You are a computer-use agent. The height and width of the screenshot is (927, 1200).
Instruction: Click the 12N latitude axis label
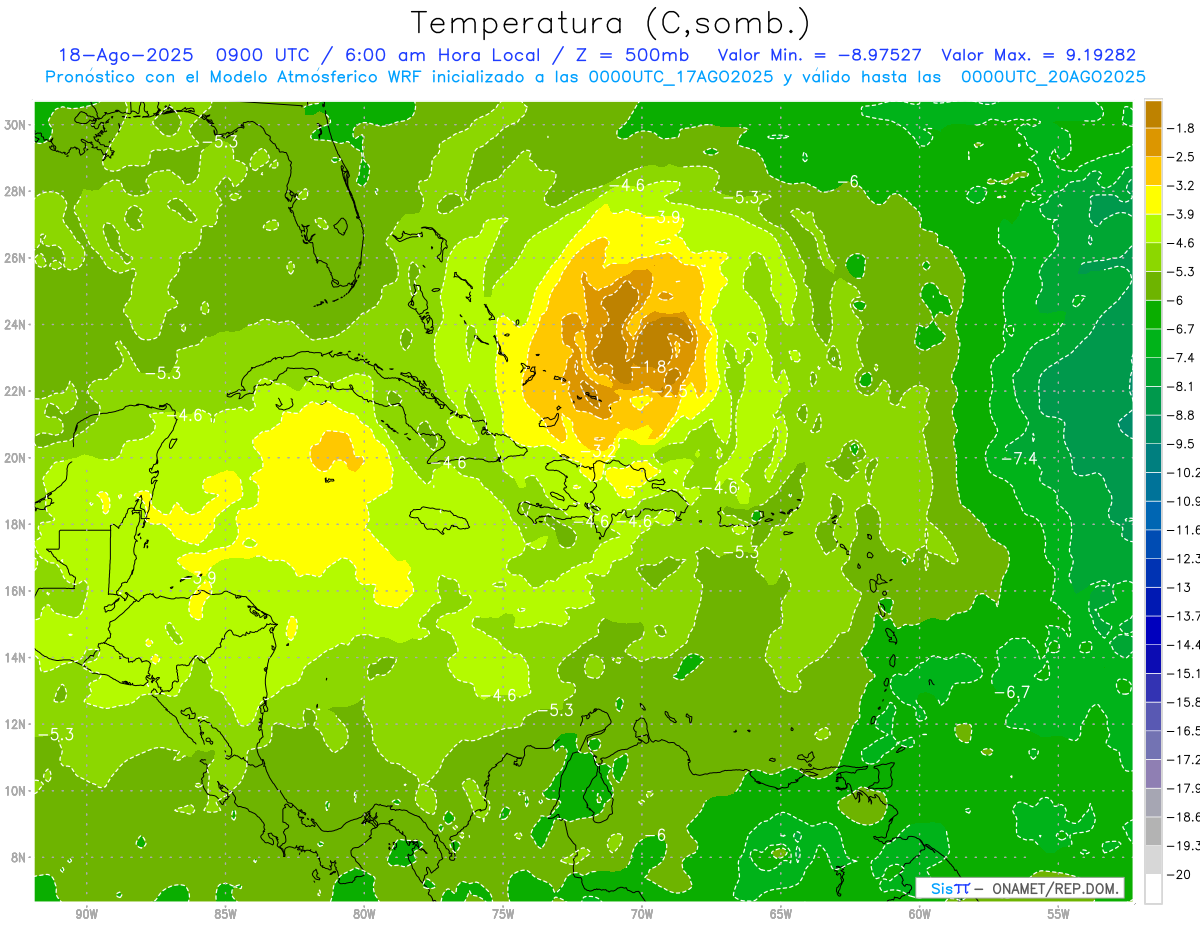[16, 723]
